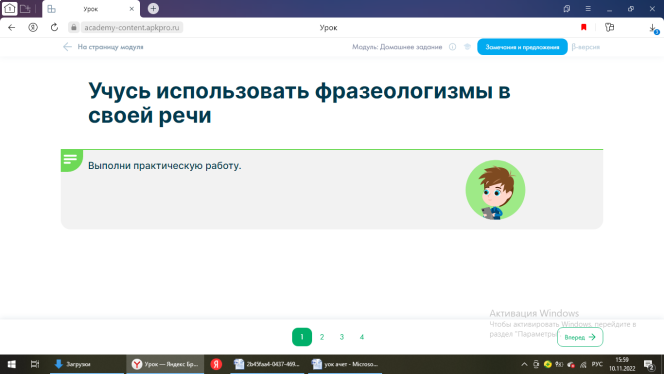Open the browser hamburger menu
The height and width of the screenshot is (374, 664).
588,8
